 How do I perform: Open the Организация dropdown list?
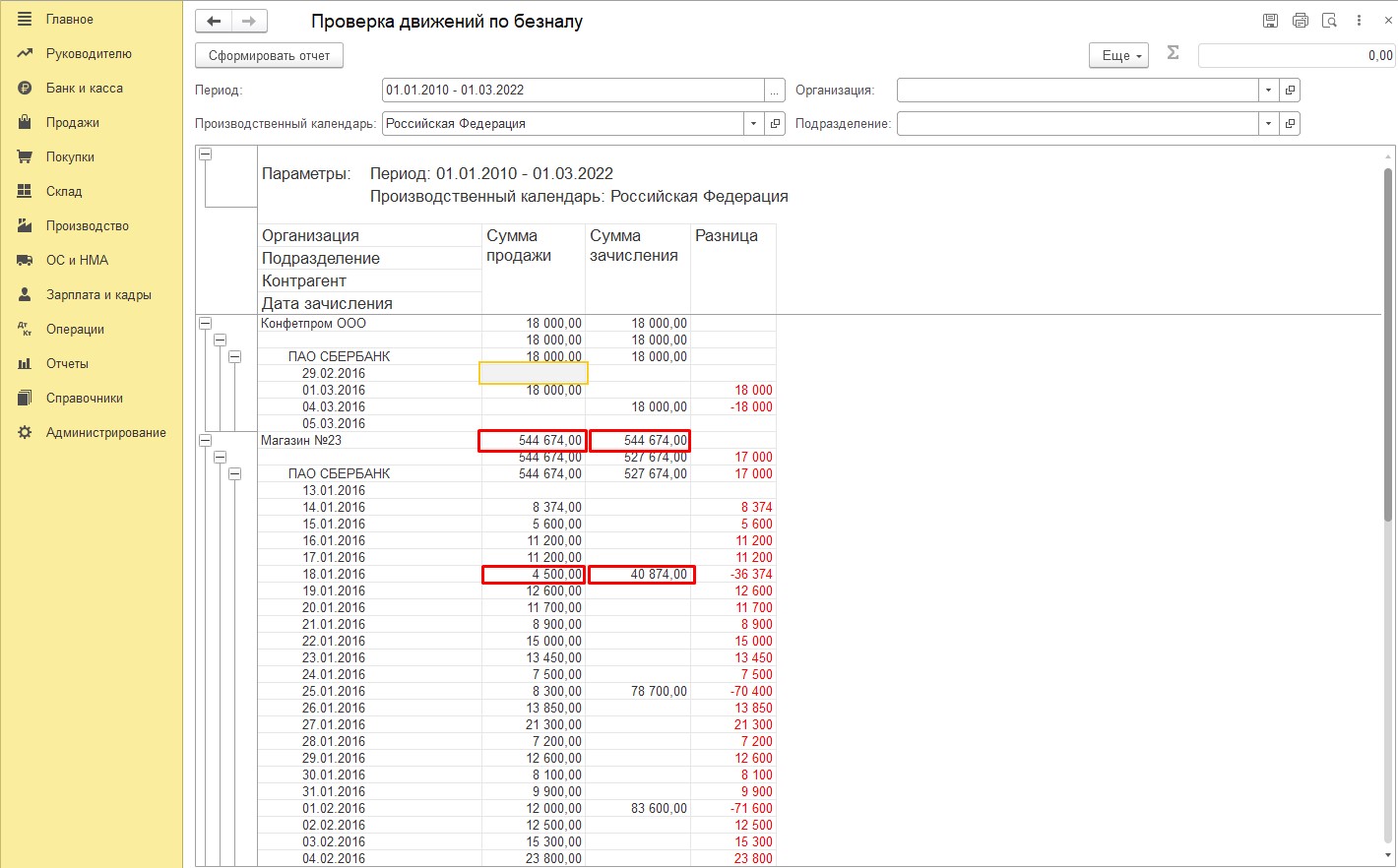[1268, 91]
